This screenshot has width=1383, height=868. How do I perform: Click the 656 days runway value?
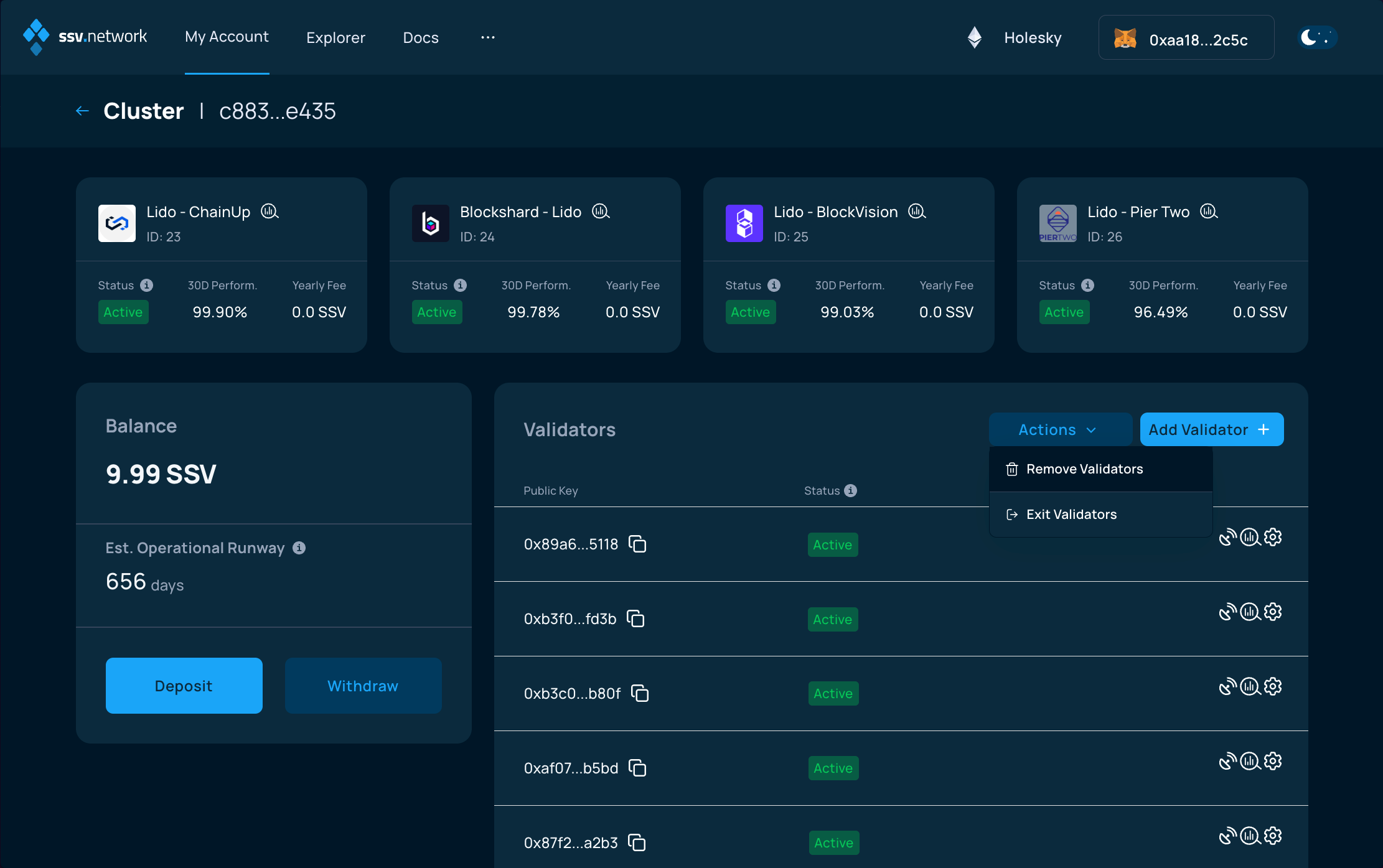[145, 582]
